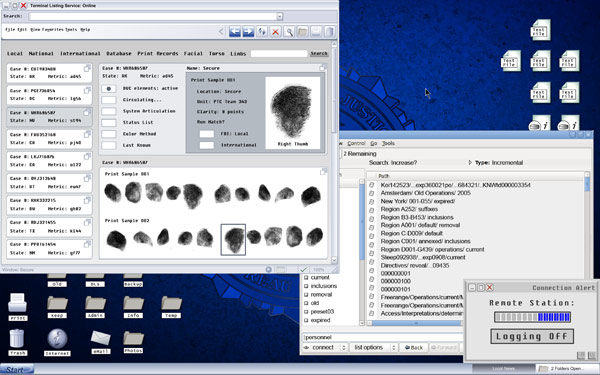Open the Control menu in the file window

[x=356, y=143]
